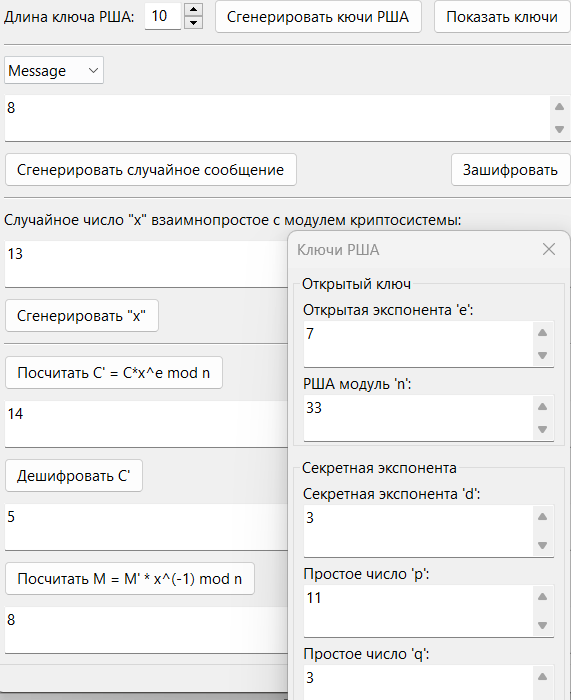Click 'Показать ключи' button

pyautogui.click(x=502, y=17)
